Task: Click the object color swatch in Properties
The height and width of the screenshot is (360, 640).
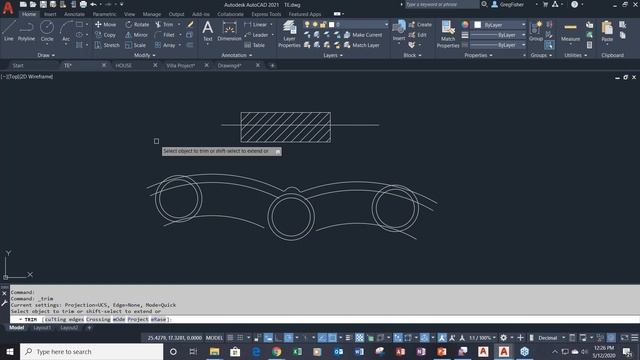Action: coord(477,25)
